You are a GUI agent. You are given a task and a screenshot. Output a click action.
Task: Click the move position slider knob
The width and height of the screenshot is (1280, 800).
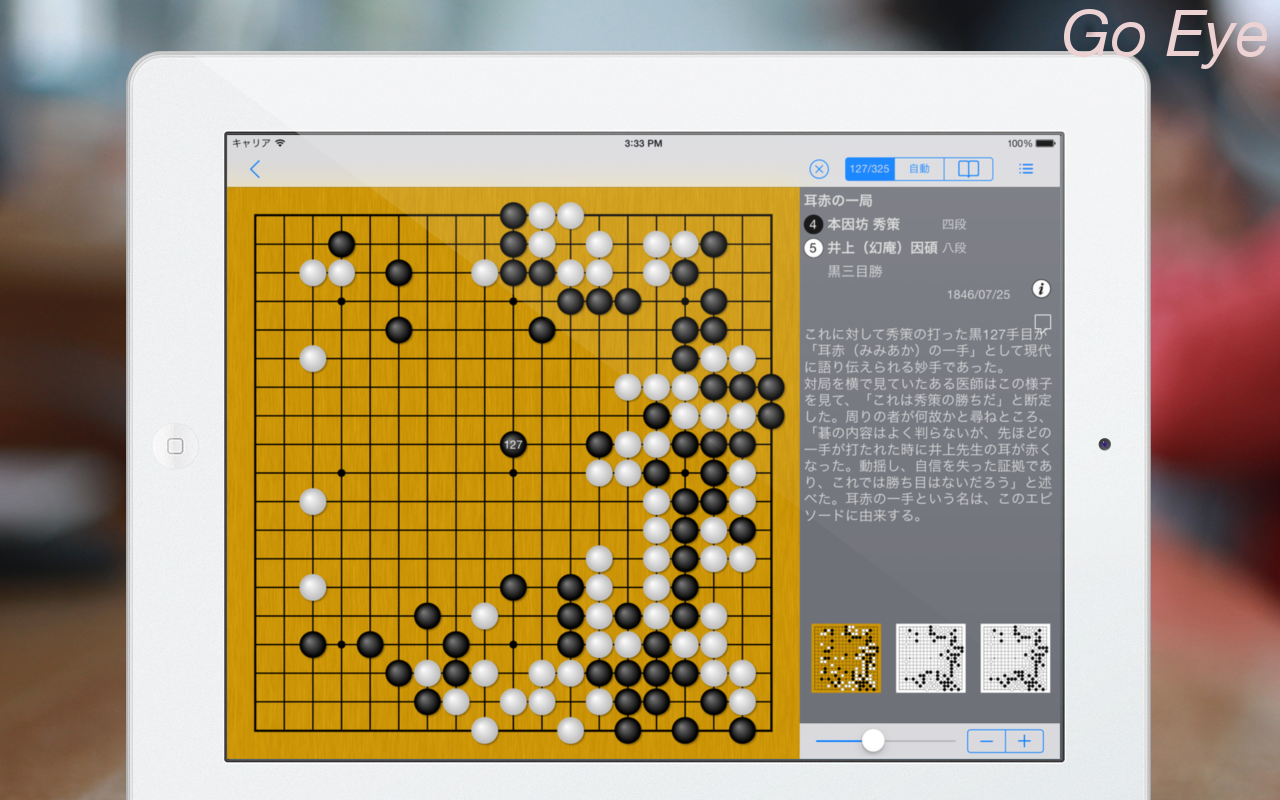pos(873,741)
